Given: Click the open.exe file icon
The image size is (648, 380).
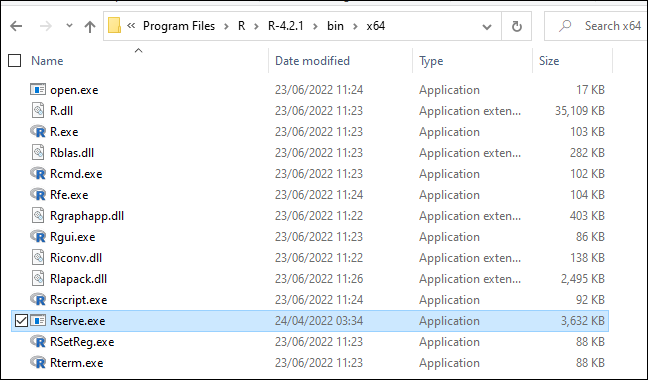Looking at the screenshot, I should tap(38, 89).
